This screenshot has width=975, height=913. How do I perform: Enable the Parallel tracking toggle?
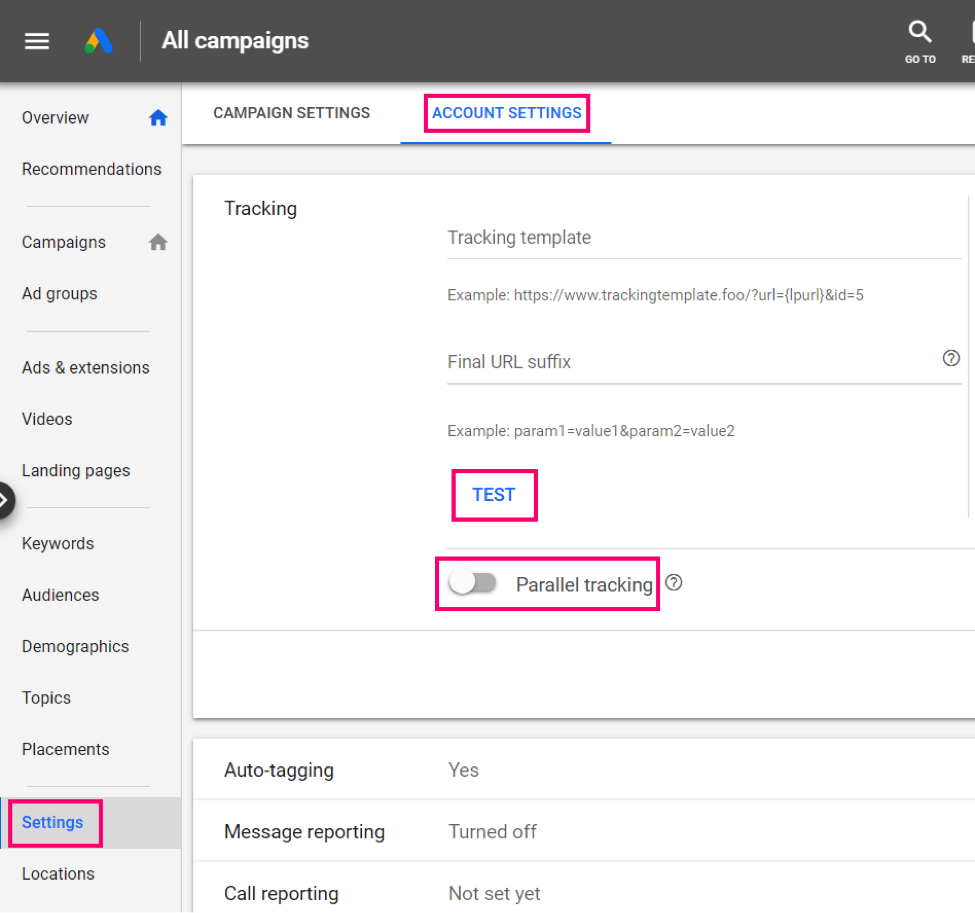click(x=473, y=582)
